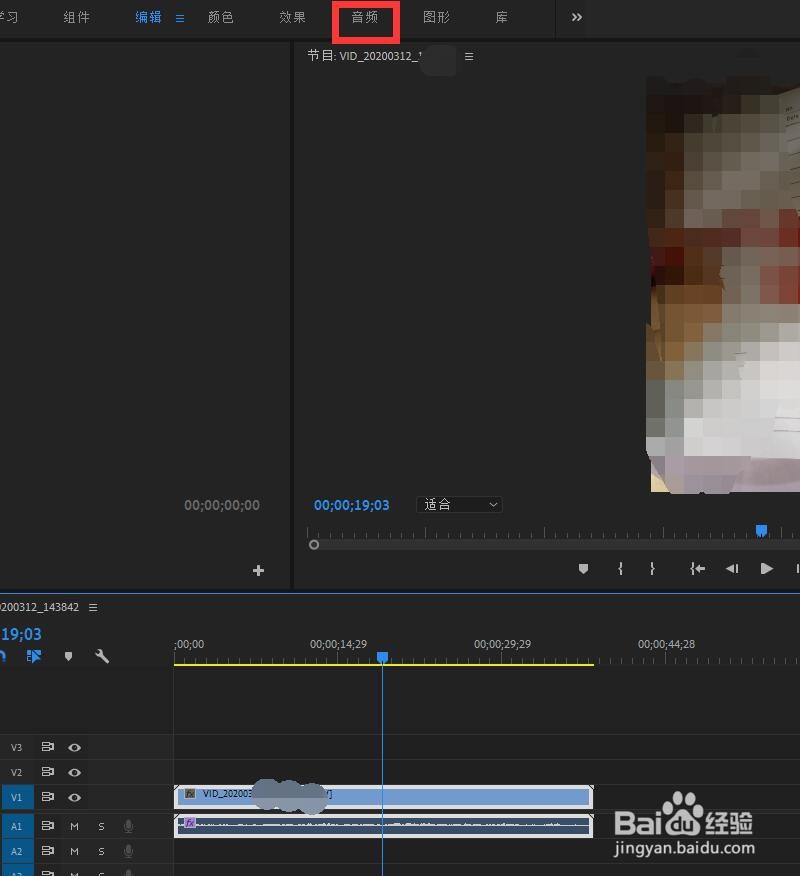Viewport: 800px width, 876px height.
Task: Click the program monitor timecode 00;00;19;03
Action: pyautogui.click(x=351, y=506)
